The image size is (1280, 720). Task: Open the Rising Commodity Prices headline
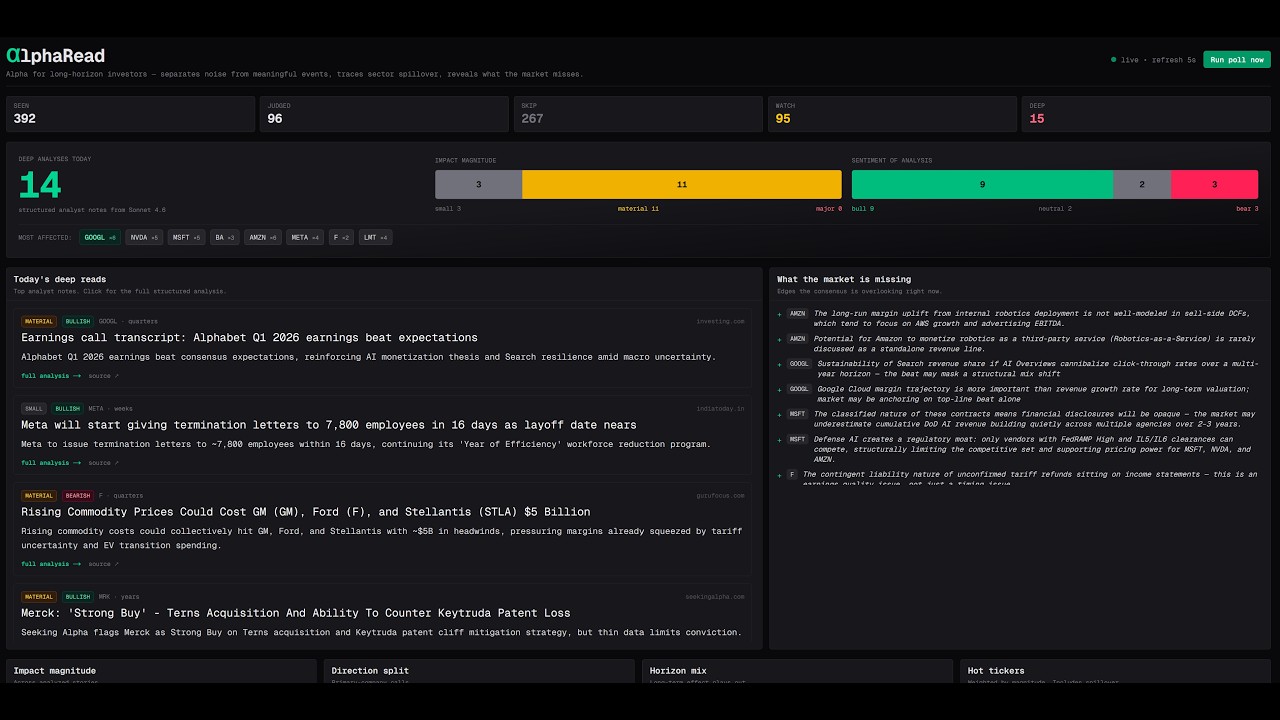306,512
